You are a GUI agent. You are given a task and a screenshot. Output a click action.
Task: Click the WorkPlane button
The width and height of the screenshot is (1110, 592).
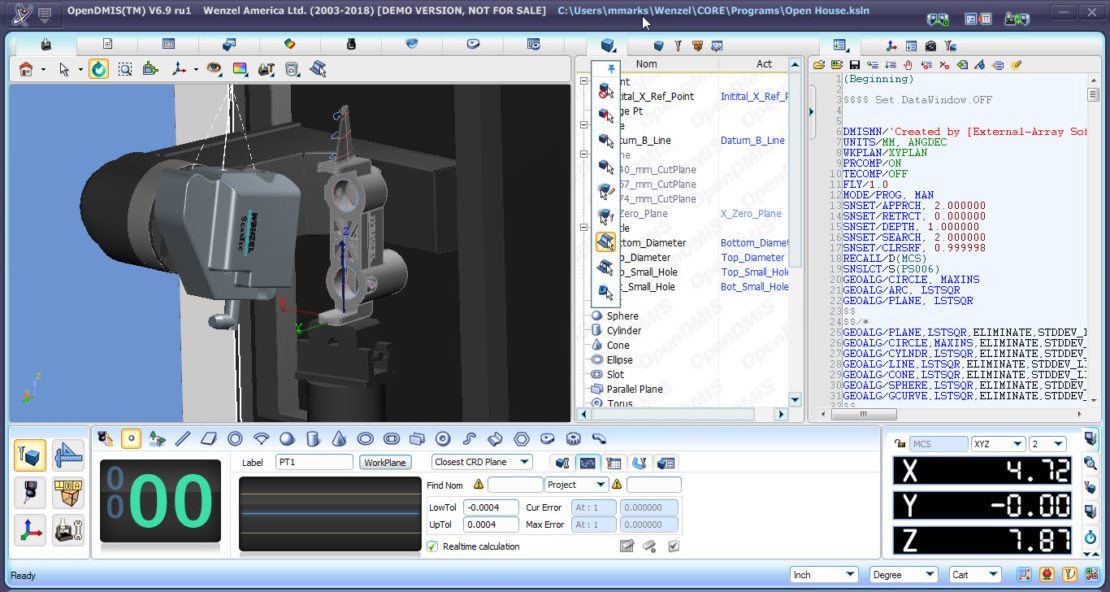(x=386, y=462)
